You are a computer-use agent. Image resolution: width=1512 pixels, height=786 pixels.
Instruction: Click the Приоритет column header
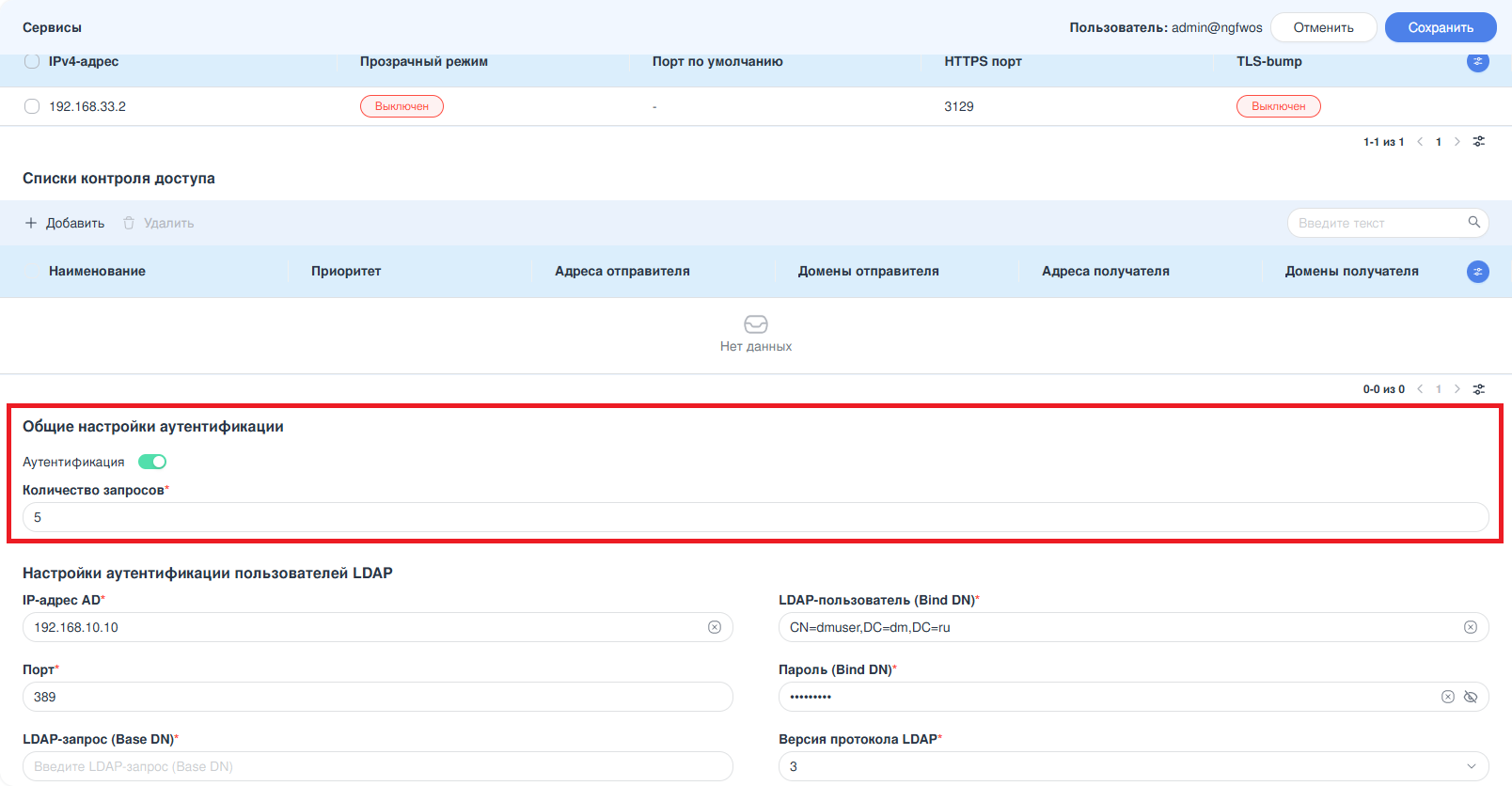coord(346,271)
